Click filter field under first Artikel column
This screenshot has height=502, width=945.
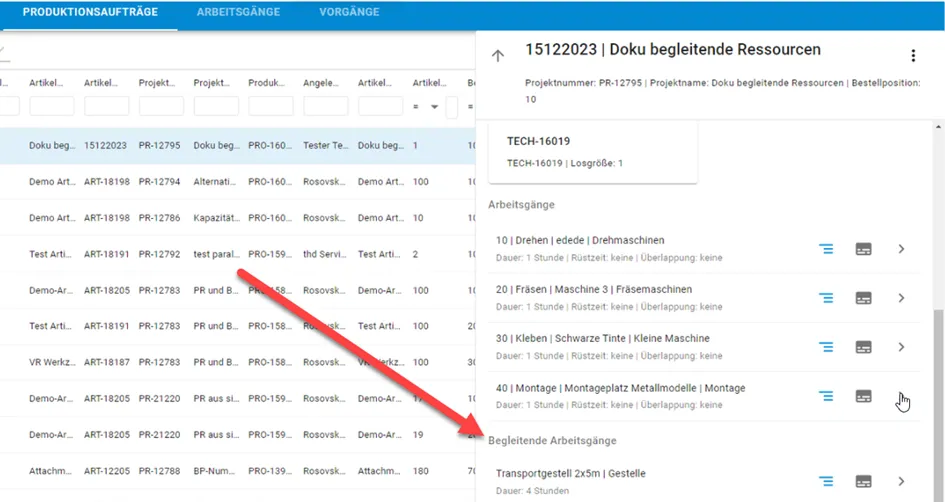coord(52,106)
